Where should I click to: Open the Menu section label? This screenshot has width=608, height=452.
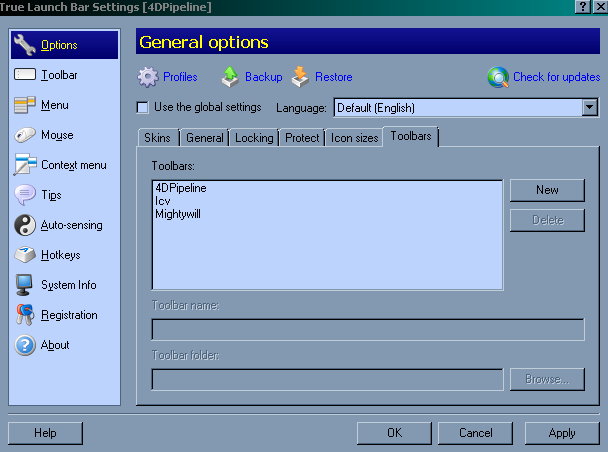[x=55, y=105]
